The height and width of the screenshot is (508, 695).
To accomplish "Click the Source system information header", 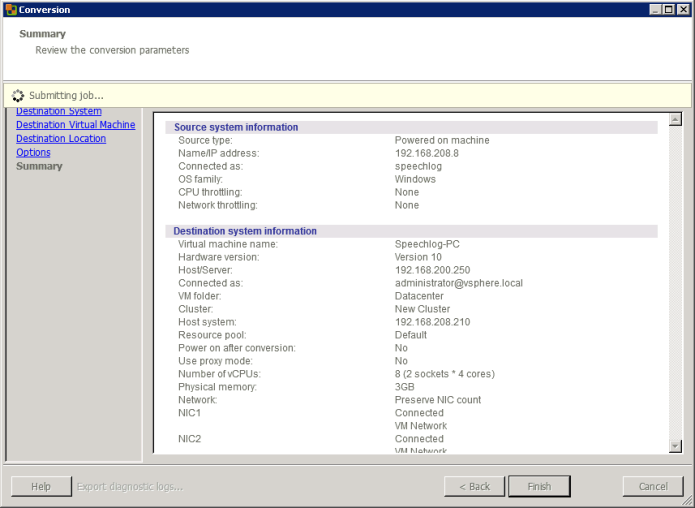I will (x=236, y=127).
